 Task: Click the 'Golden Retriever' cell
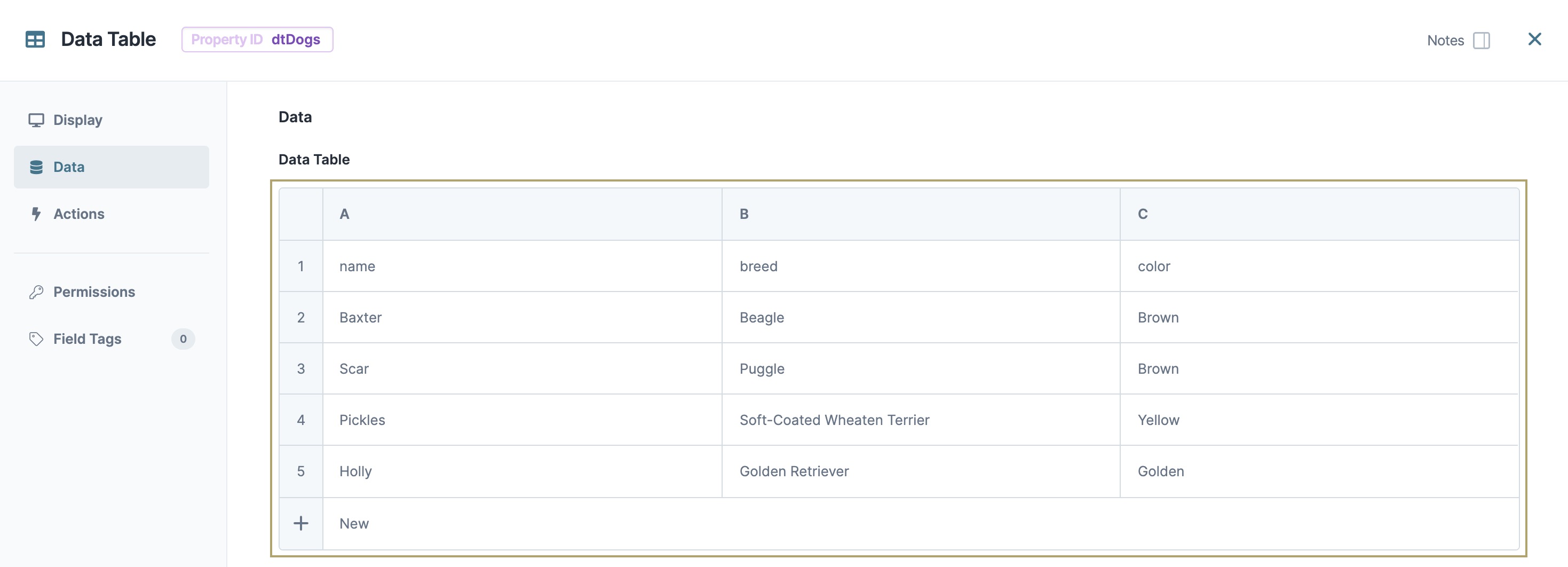pyautogui.click(x=920, y=471)
